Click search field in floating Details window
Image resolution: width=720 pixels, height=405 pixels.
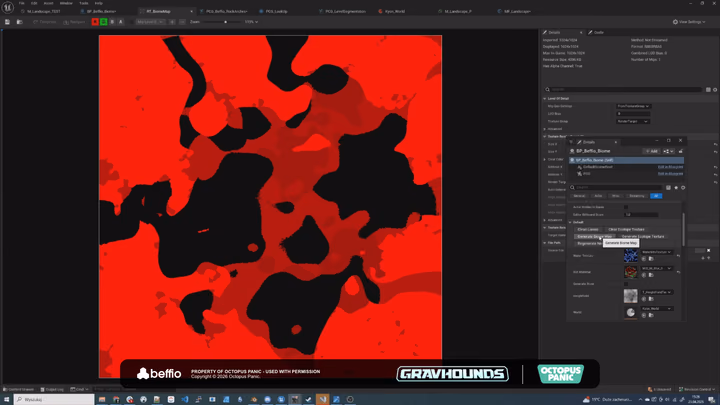click(616, 187)
